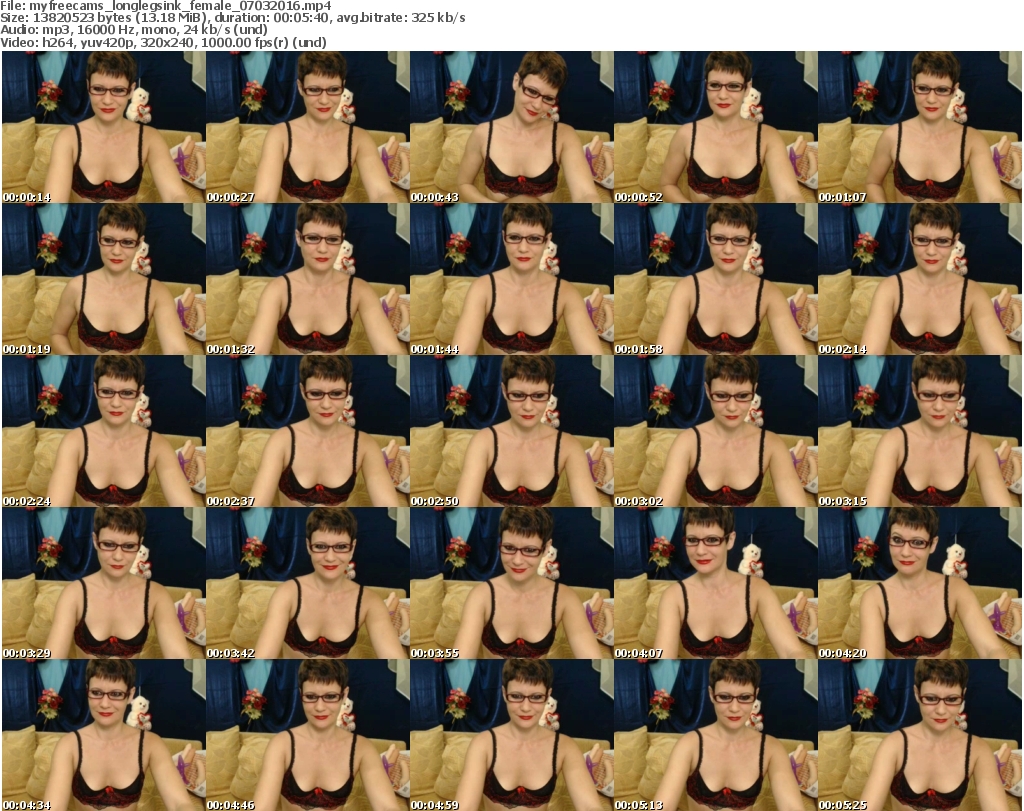The width and height of the screenshot is (1024, 811).
Task: Click the 'Size: 13820523 bytes' info line
Action: pyautogui.click(x=232, y=18)
